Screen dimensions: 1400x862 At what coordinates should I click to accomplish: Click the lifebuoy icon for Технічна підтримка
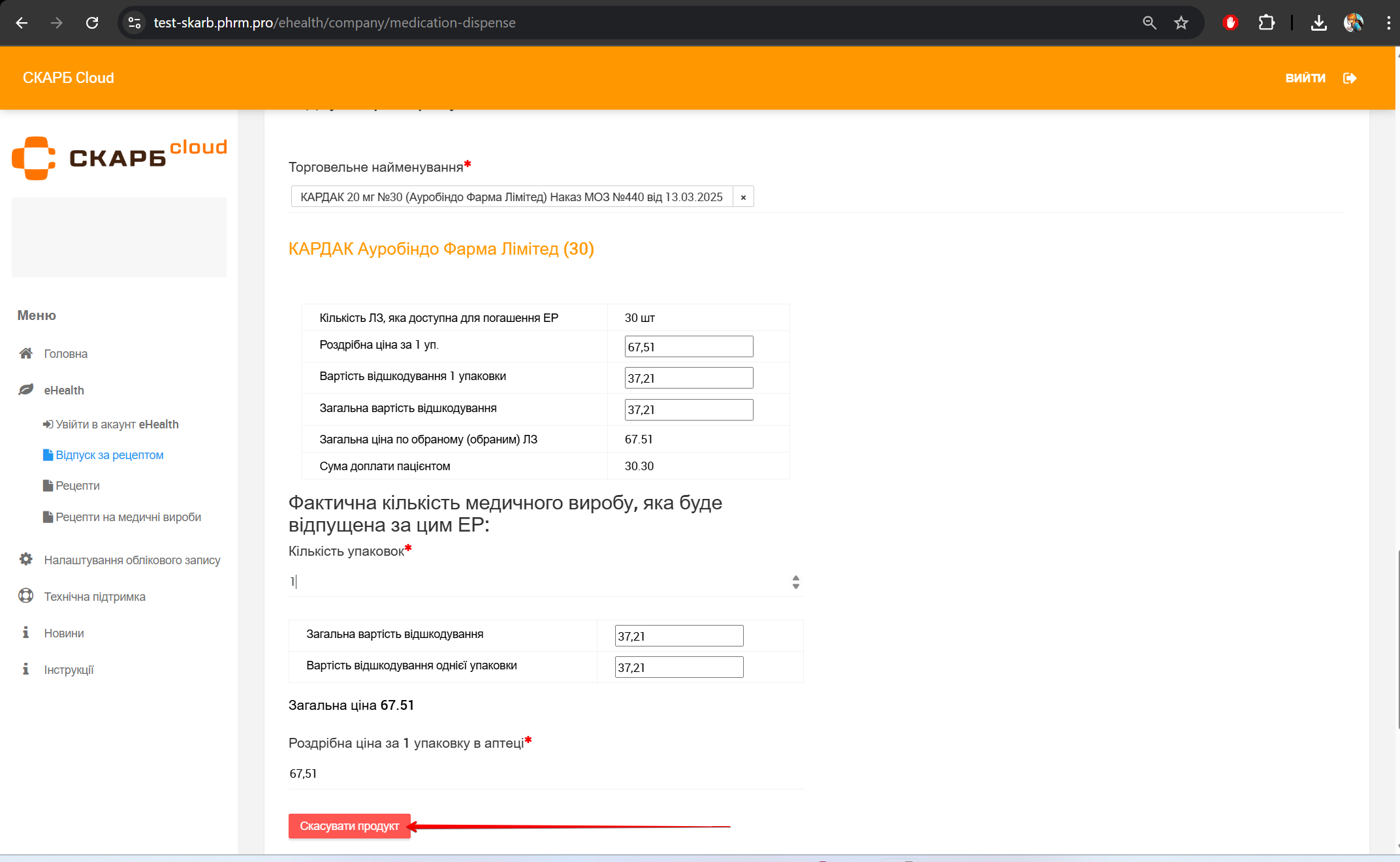tap(26, 596)
